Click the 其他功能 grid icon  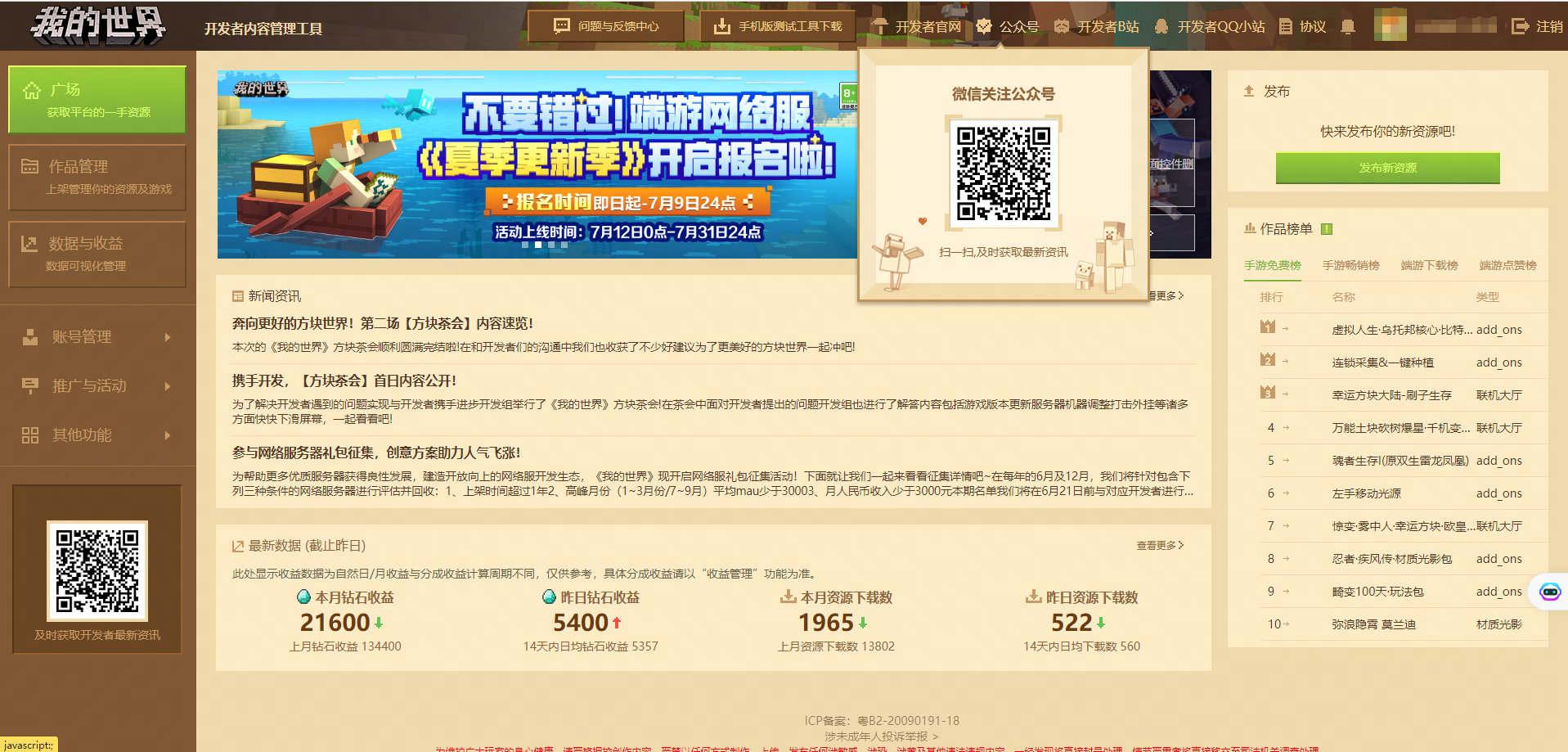tap(30, 435)
